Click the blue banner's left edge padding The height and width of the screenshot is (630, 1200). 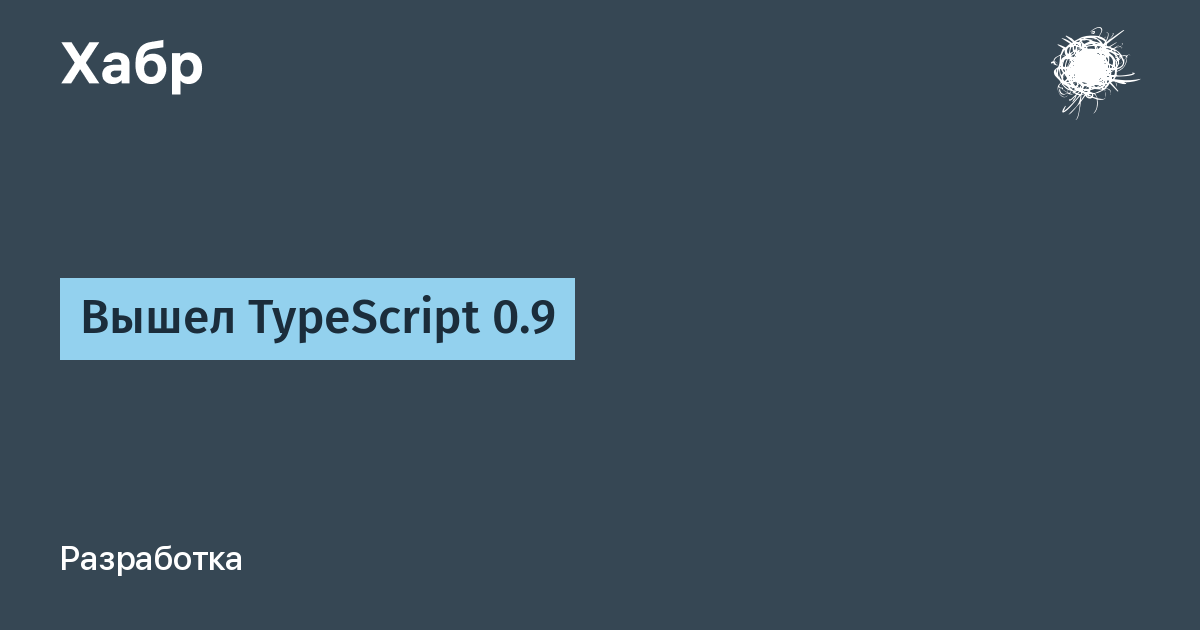[70, 319]
